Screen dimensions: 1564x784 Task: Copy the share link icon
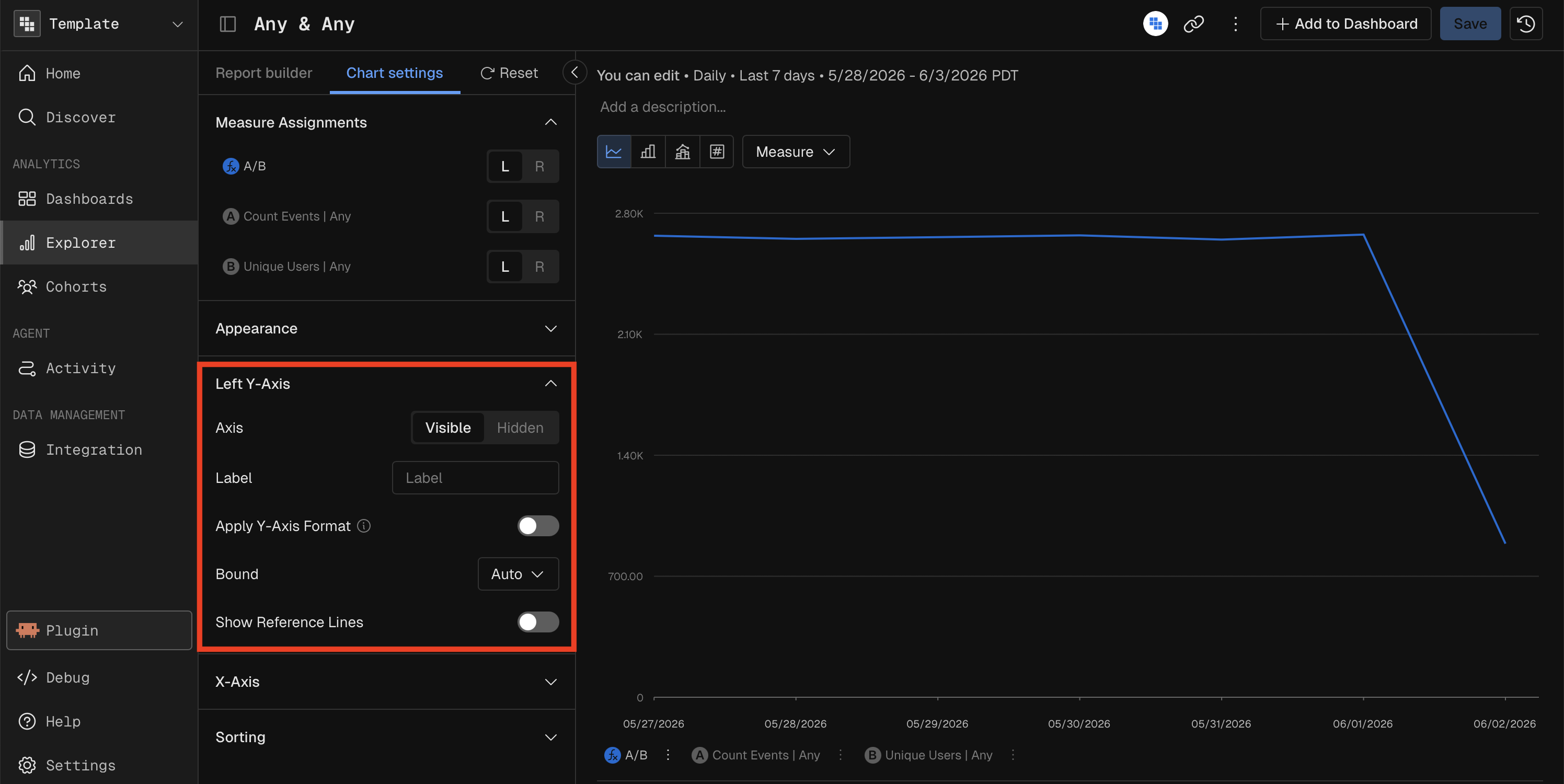click(x=1193, y=24)
